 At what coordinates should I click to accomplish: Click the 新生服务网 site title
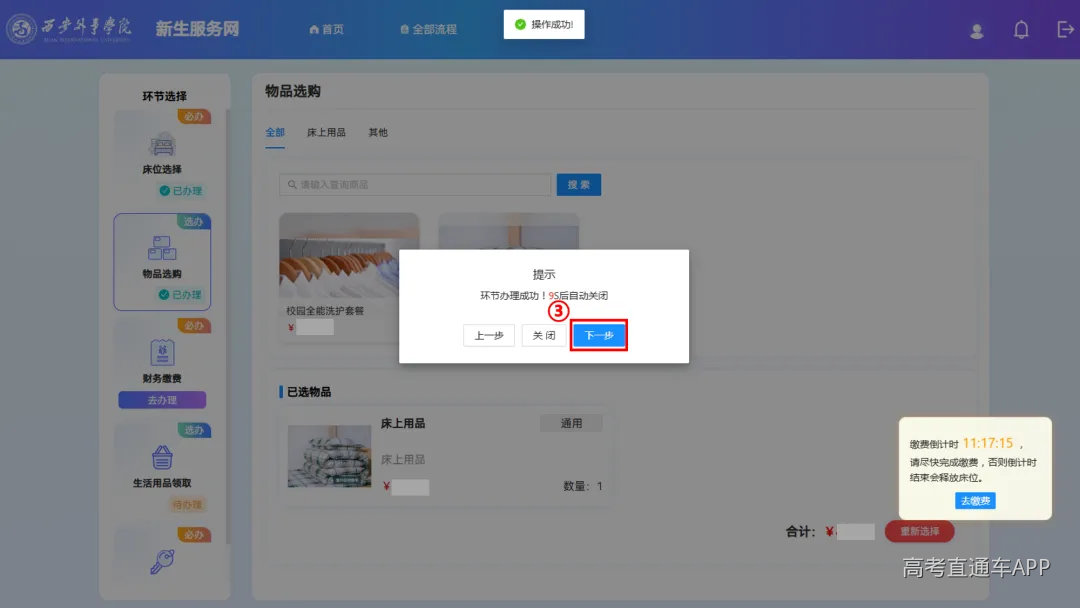click(x=197, y=29)
